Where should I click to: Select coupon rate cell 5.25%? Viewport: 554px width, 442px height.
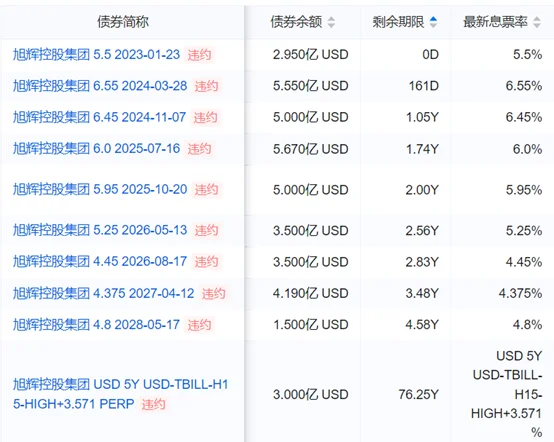(x=524, y=230)
